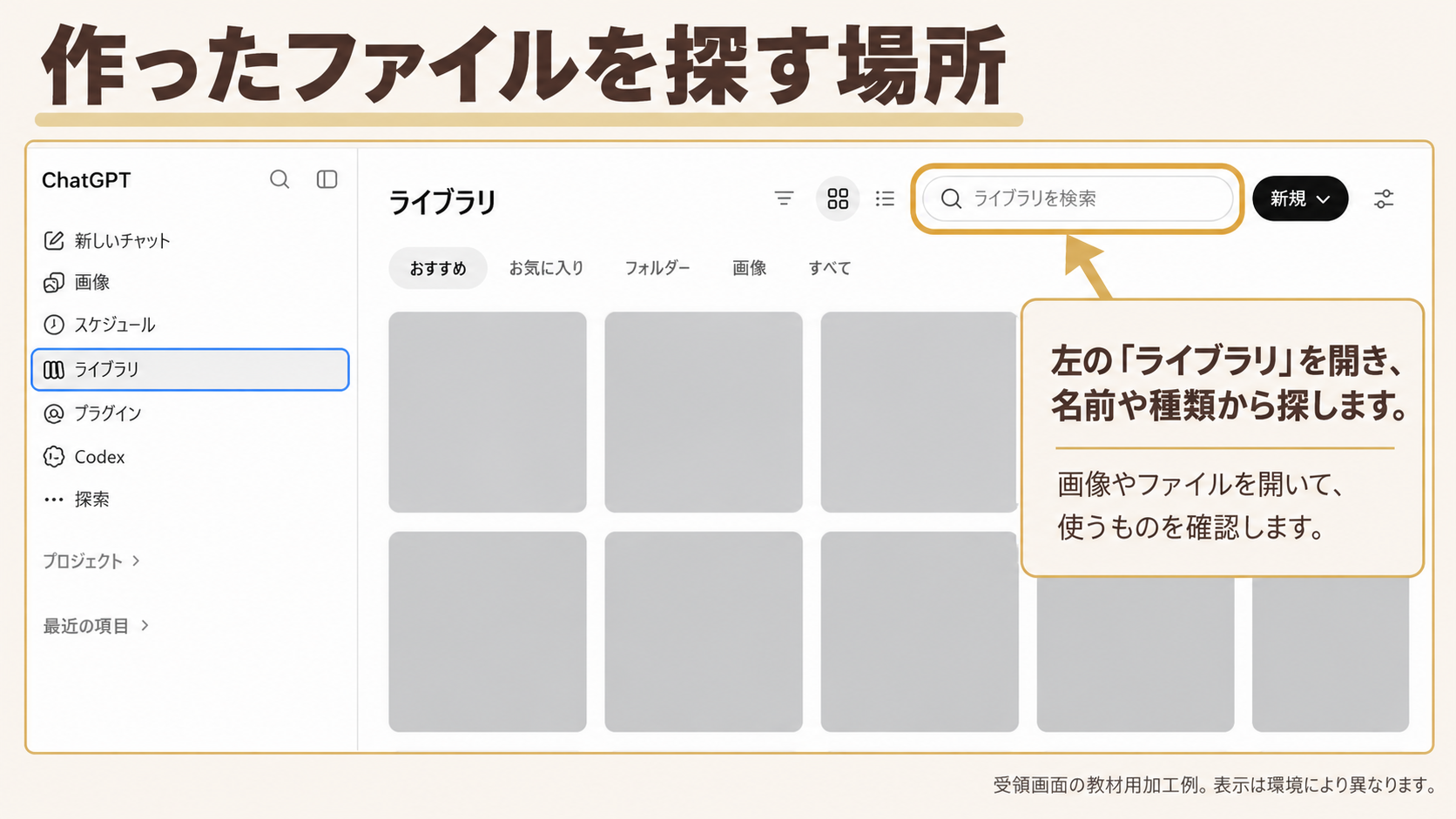Screen dimensions: 1456x819
Task: Select the お気に入り tab
Action: point(546,268)
